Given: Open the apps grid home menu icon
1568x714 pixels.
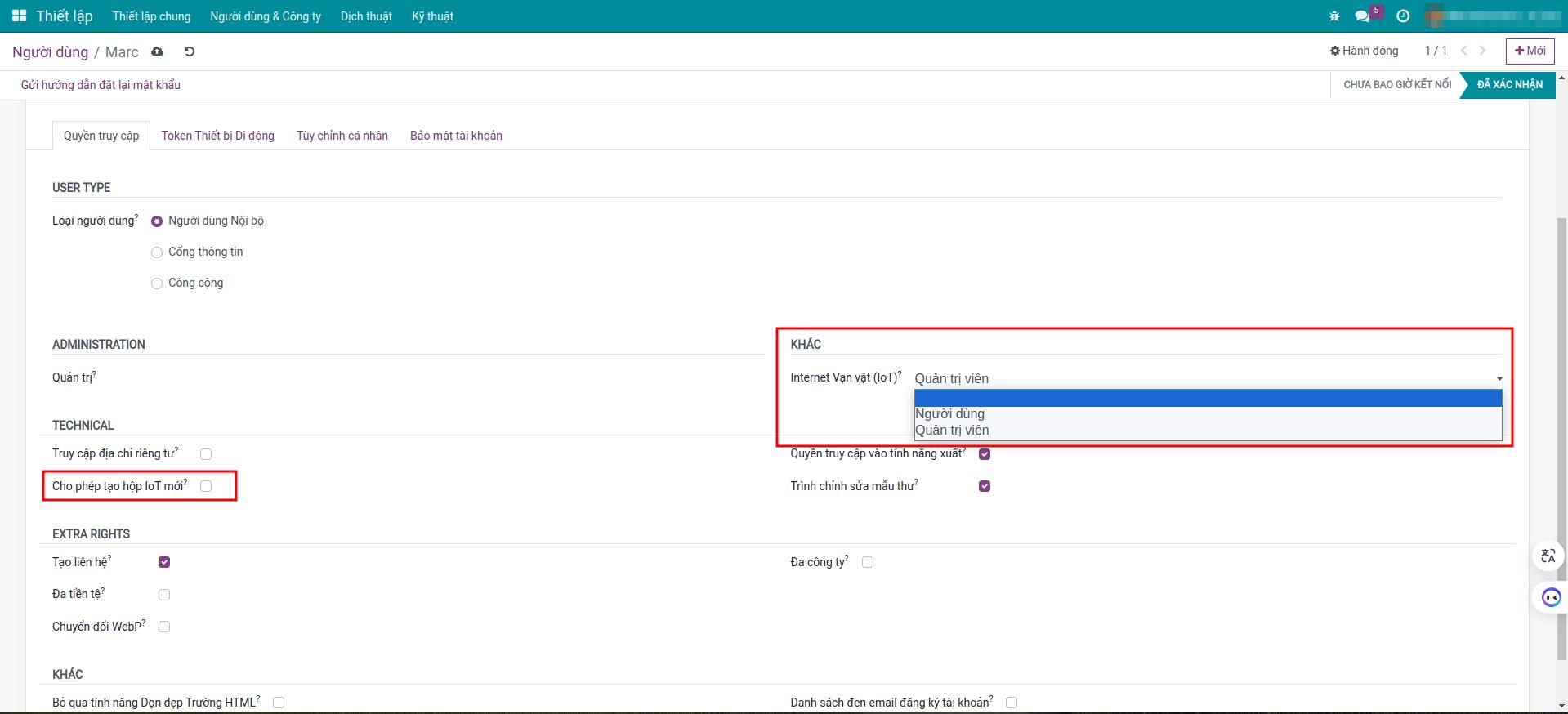Looking at the screenshot, I should tap(19, 16).
